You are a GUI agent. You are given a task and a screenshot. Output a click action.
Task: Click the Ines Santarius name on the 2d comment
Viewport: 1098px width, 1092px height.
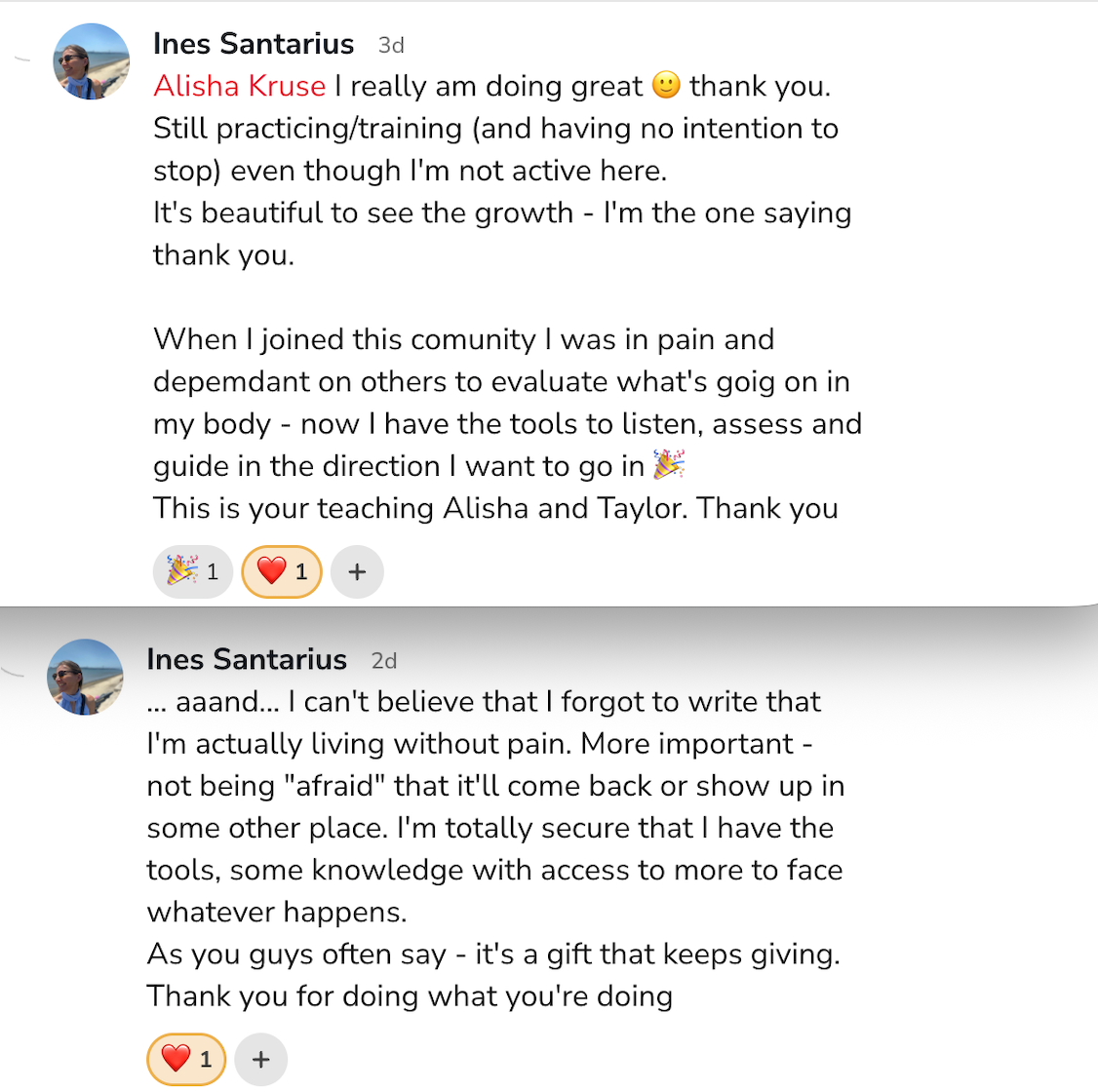pos(247,659)
